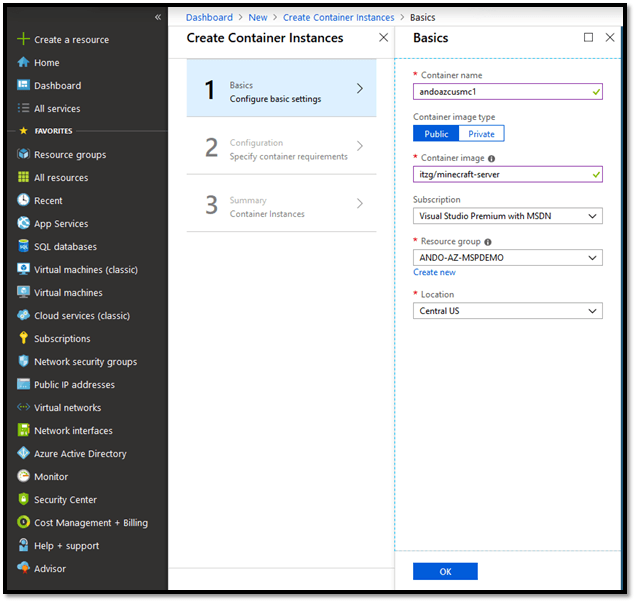Click Create a resource label
This screenshot has height=603, width=636.
pyautogui.click(x=71, y=40)
